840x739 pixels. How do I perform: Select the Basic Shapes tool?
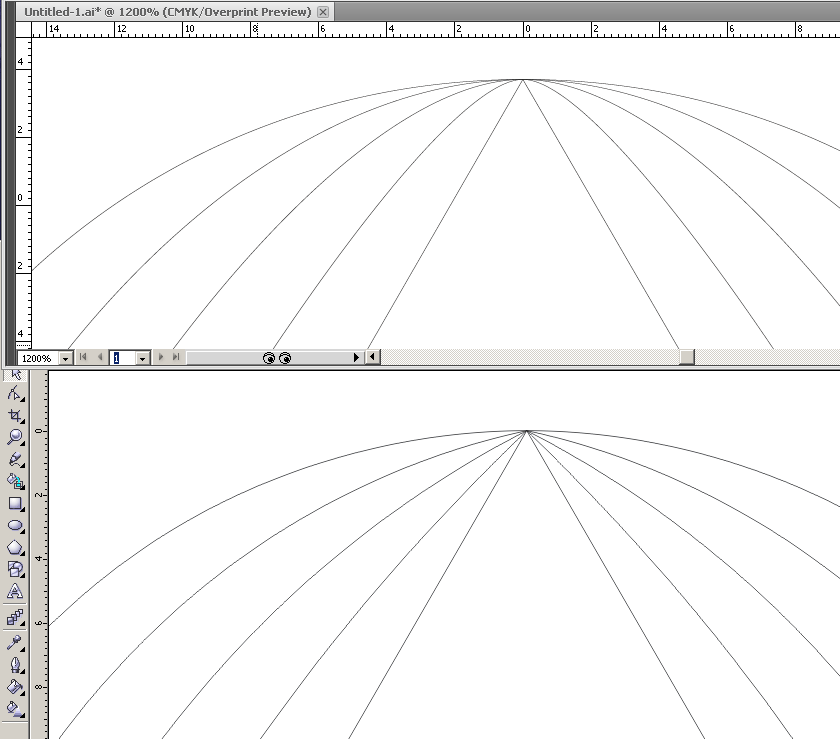pos(15,569)
